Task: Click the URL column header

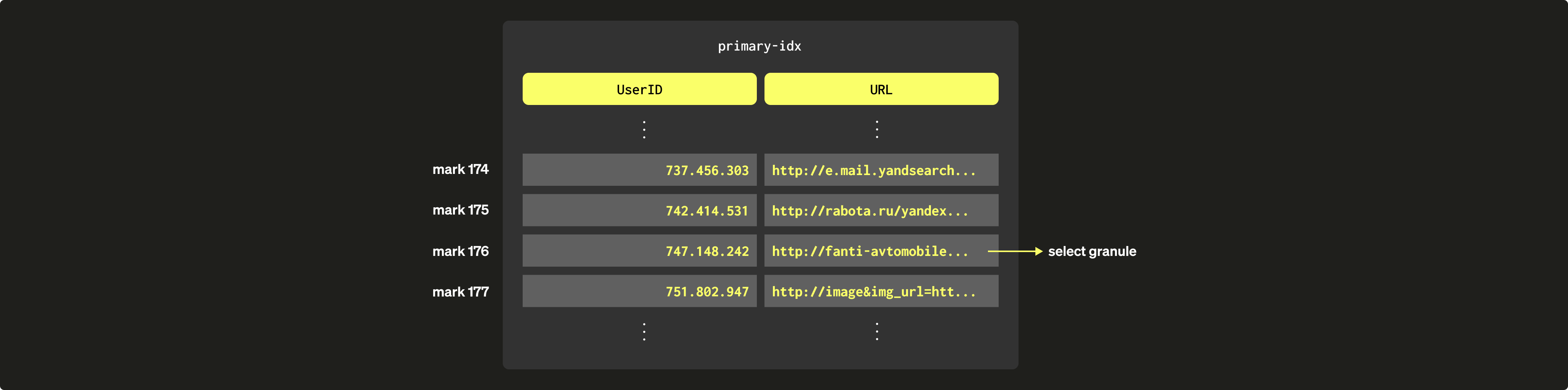Action: 881,90
